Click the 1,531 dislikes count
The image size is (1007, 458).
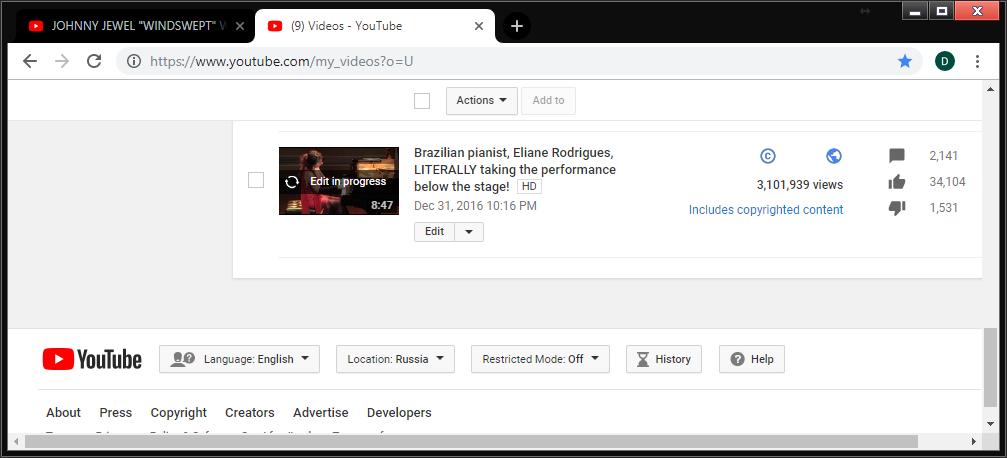click(x=943, y=208)
